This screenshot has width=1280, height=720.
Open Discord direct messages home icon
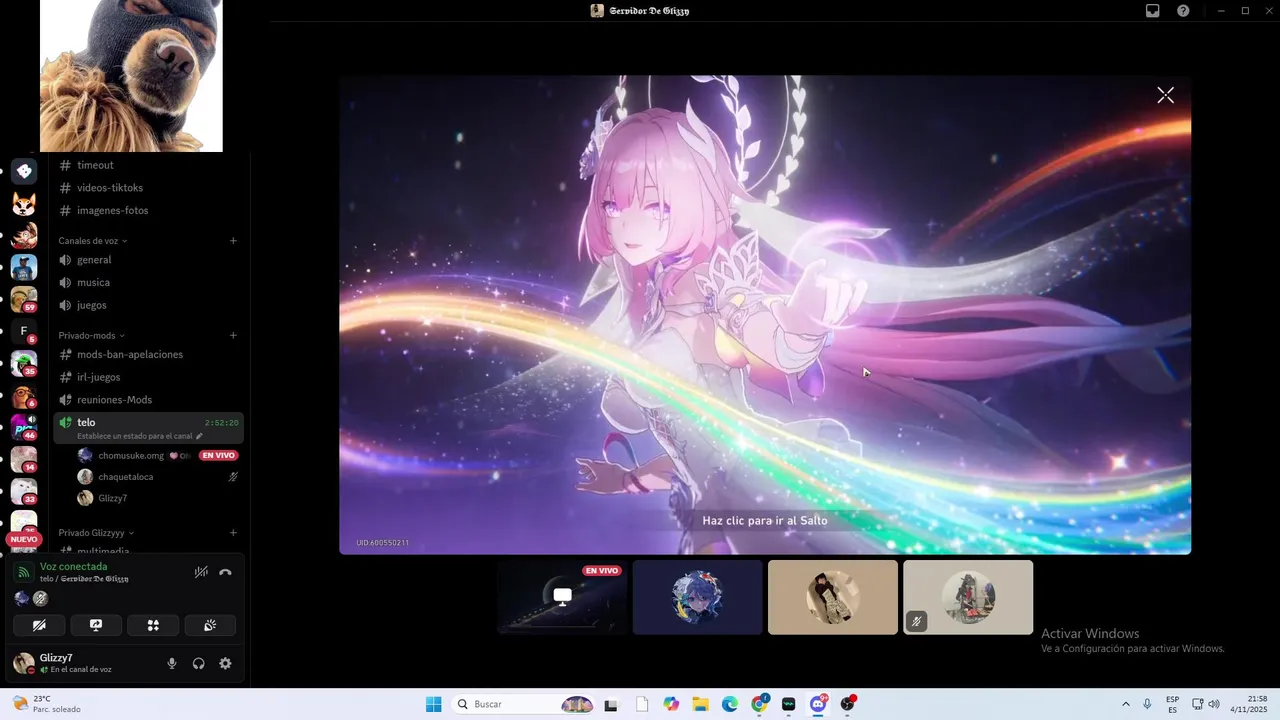(24, 171)
